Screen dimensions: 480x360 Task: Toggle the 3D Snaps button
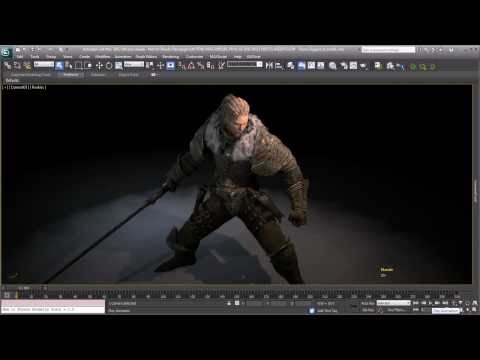point(181,66)
